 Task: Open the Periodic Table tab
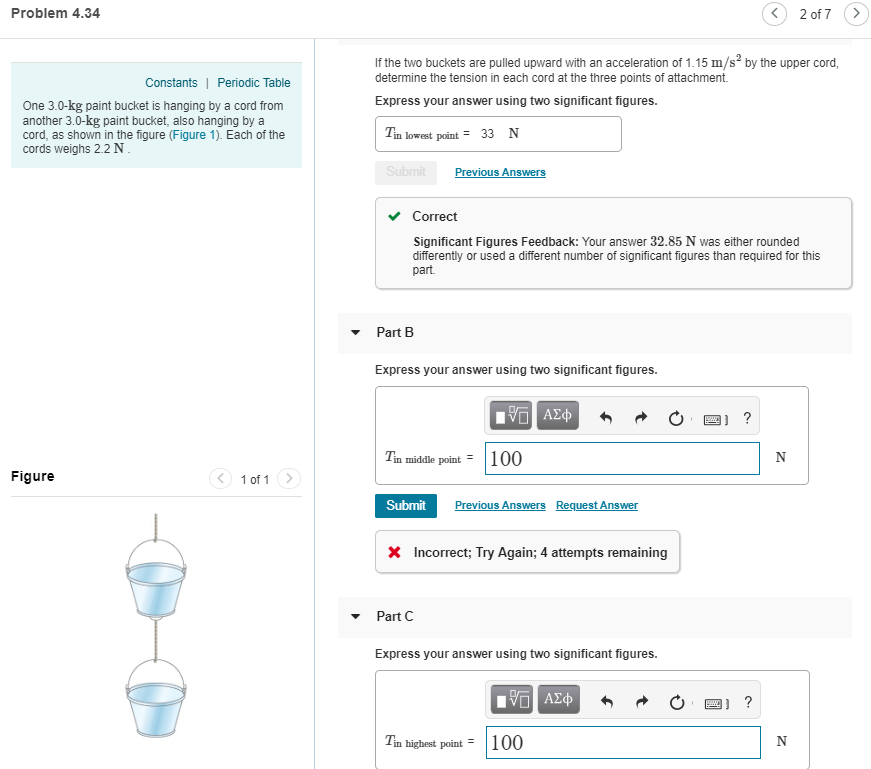[x=253, y=83]
